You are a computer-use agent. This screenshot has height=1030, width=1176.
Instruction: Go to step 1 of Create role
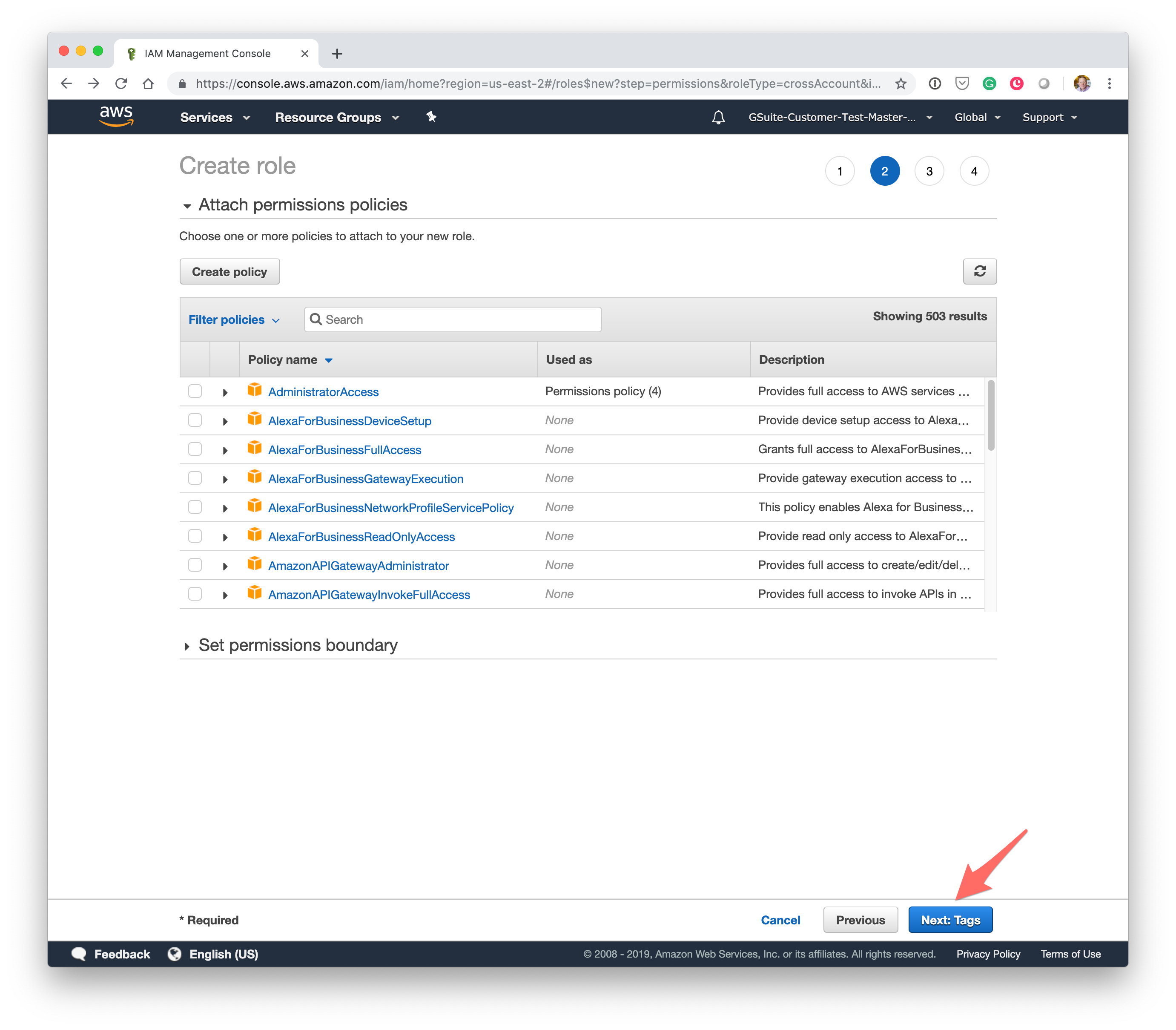(x=840, y=171)
